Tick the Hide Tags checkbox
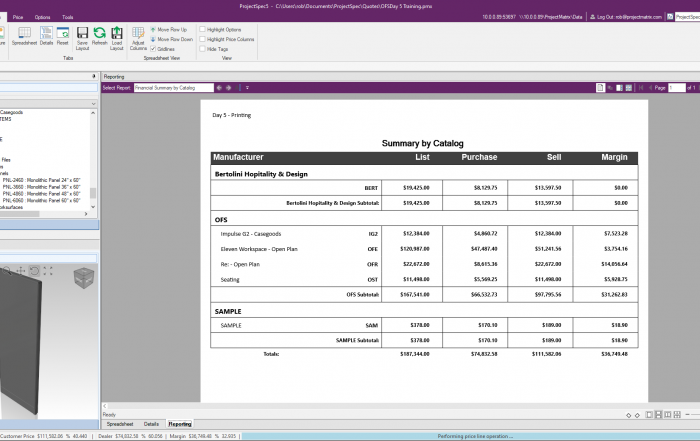 point(203,48)
